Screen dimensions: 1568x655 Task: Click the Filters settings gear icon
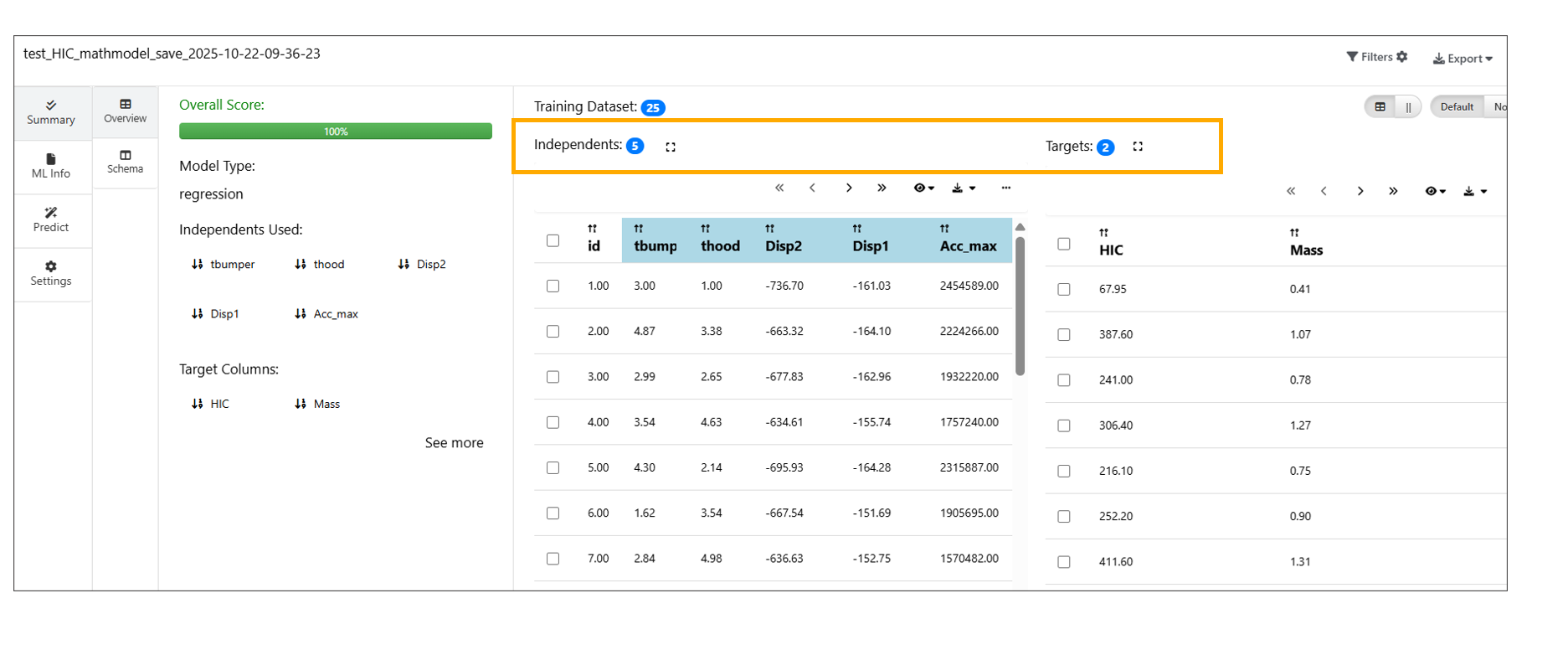[x=1402, y=57]
